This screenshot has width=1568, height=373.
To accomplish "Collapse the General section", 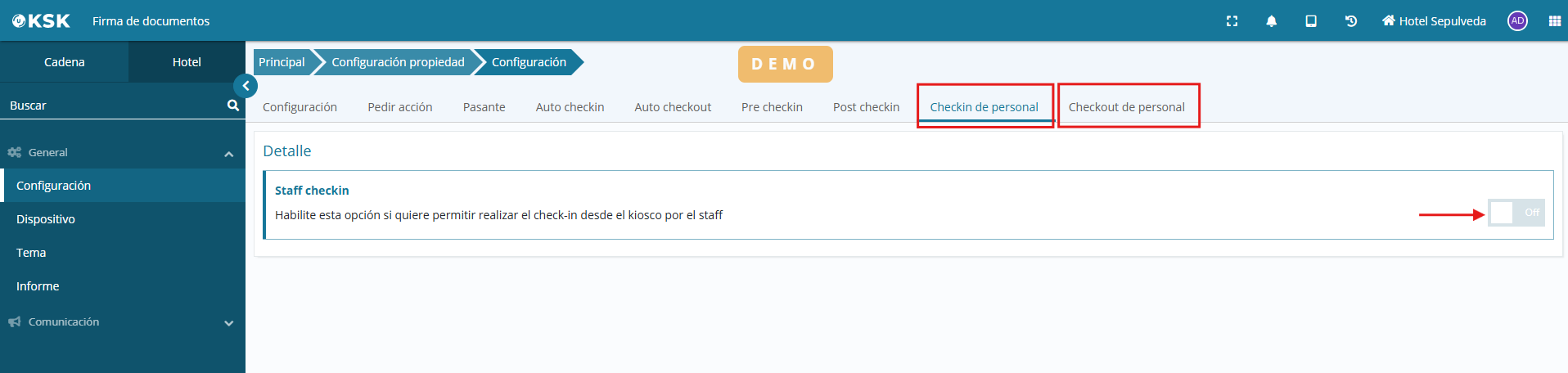I will point(228,154).
